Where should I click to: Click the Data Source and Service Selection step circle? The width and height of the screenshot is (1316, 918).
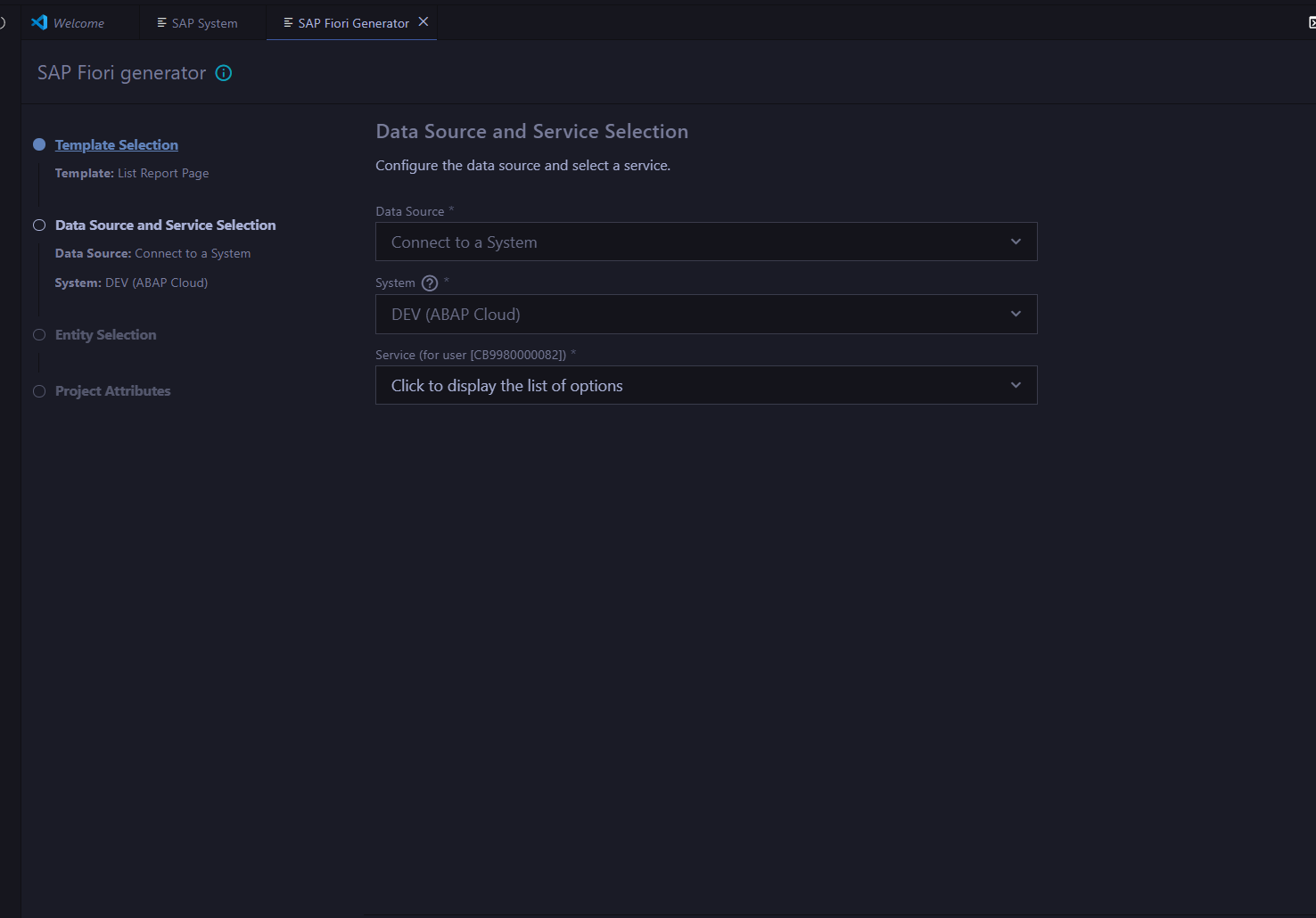point(39,225)
